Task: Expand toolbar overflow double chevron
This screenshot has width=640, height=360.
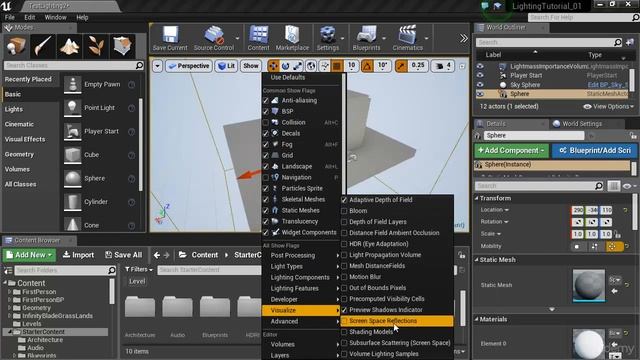Action: [x=464, y=38]
